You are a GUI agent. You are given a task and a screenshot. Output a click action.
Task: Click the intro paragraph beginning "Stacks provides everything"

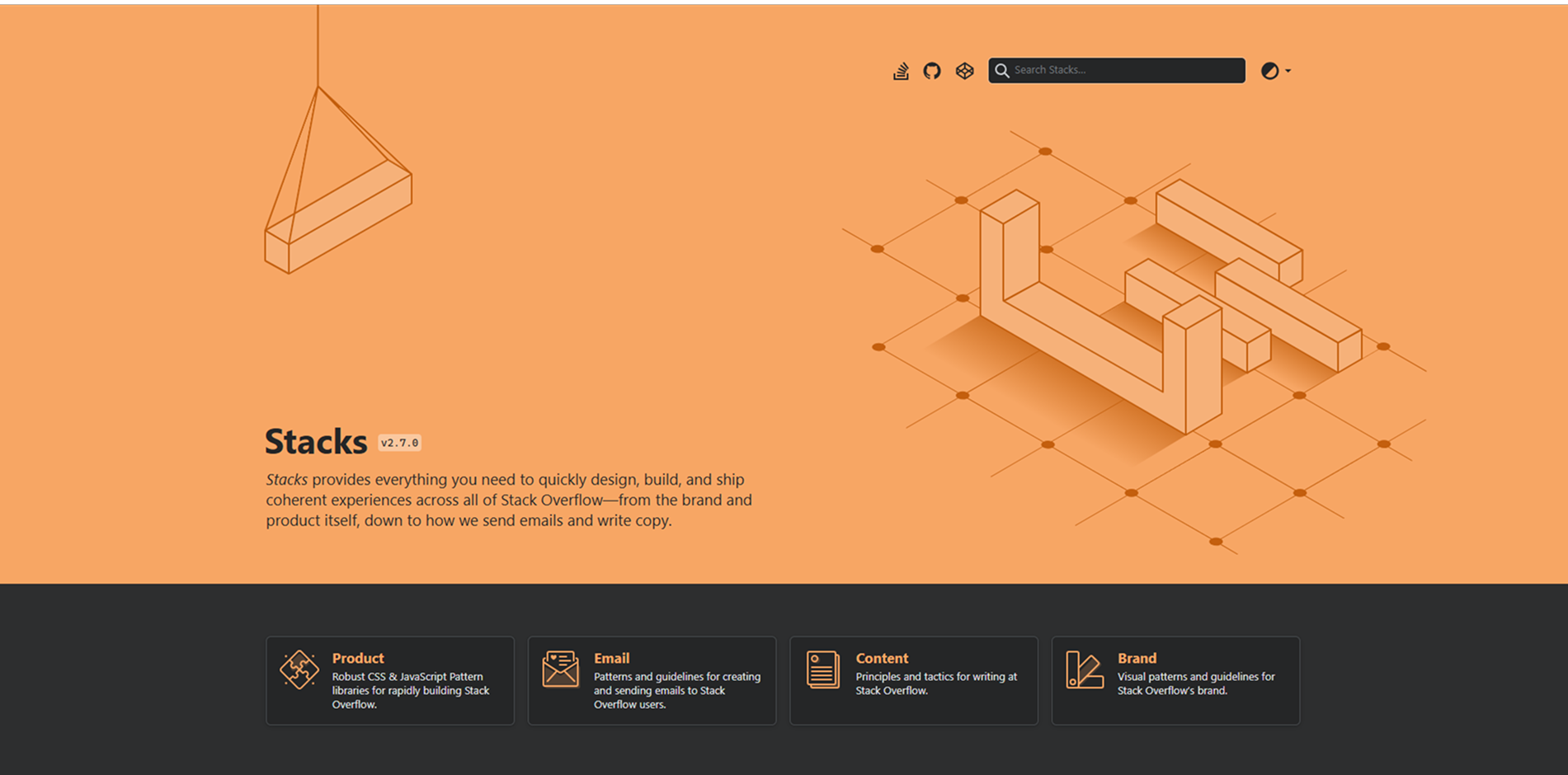[x=509, y=500]
